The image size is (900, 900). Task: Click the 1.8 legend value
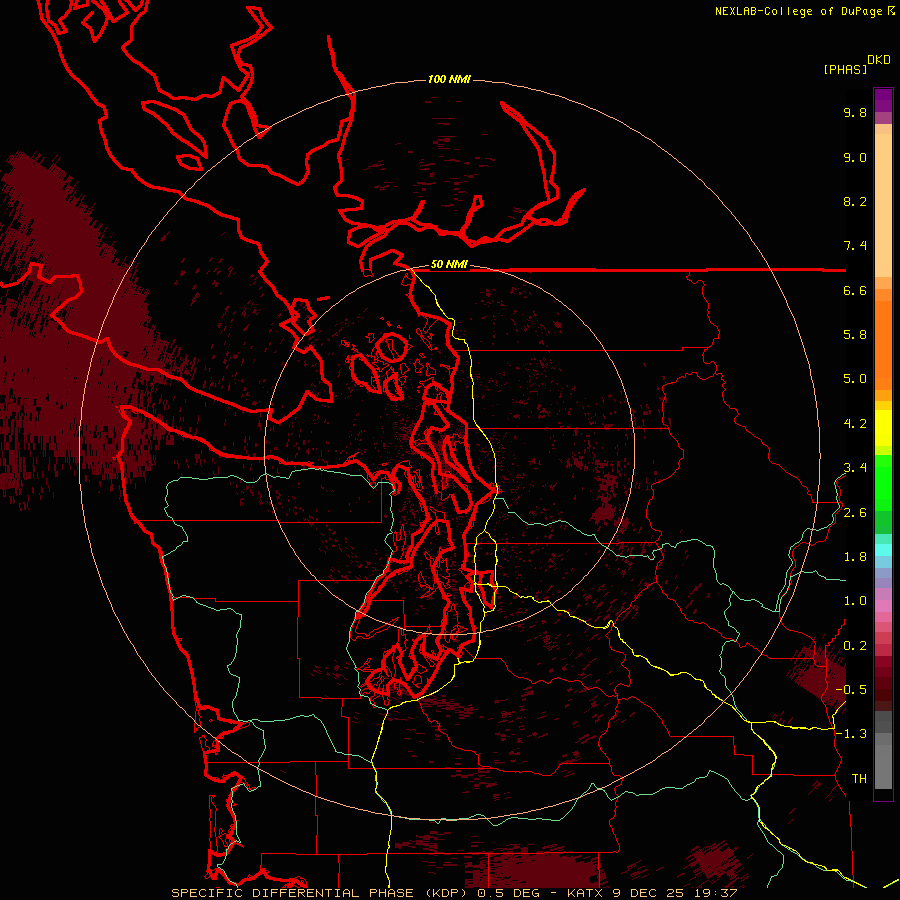coord(855,557)
